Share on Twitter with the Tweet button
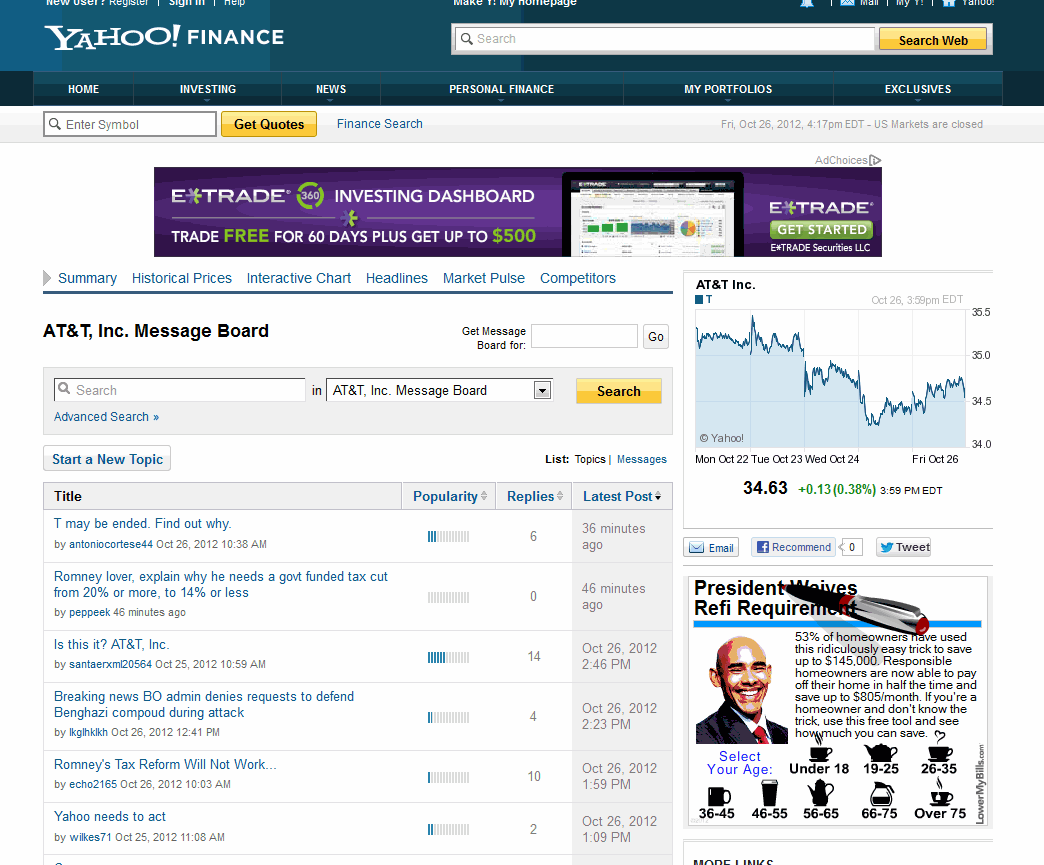 pyautogui.click(x=903, y=547)
